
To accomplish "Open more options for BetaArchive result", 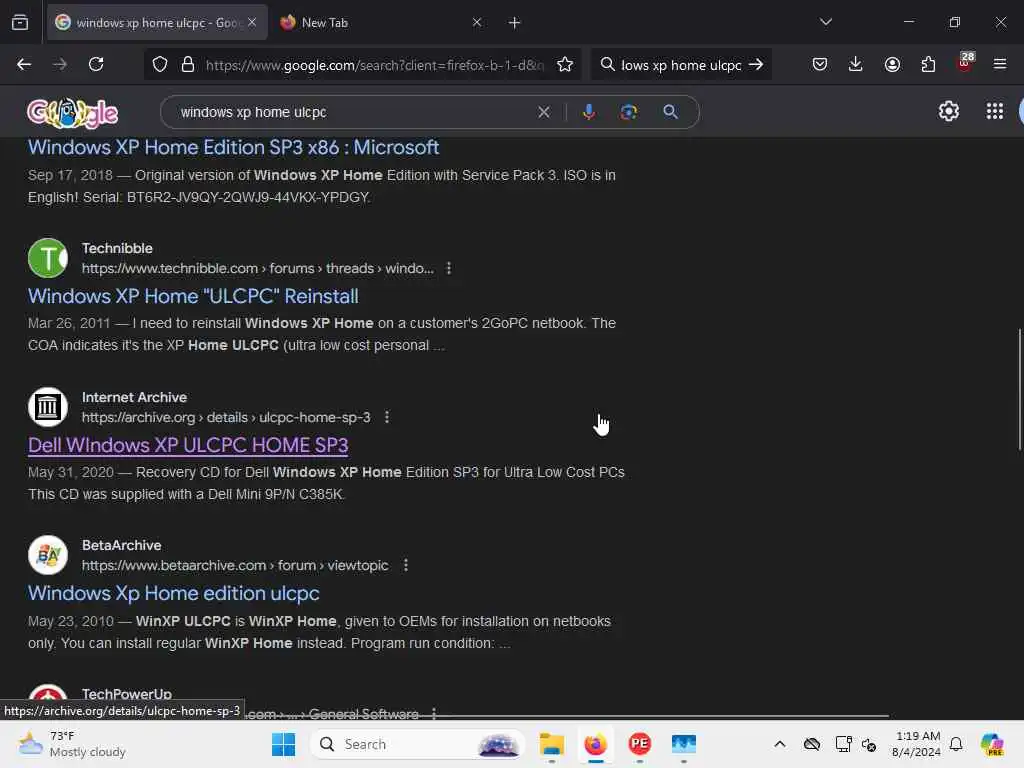I will (406, 566).
